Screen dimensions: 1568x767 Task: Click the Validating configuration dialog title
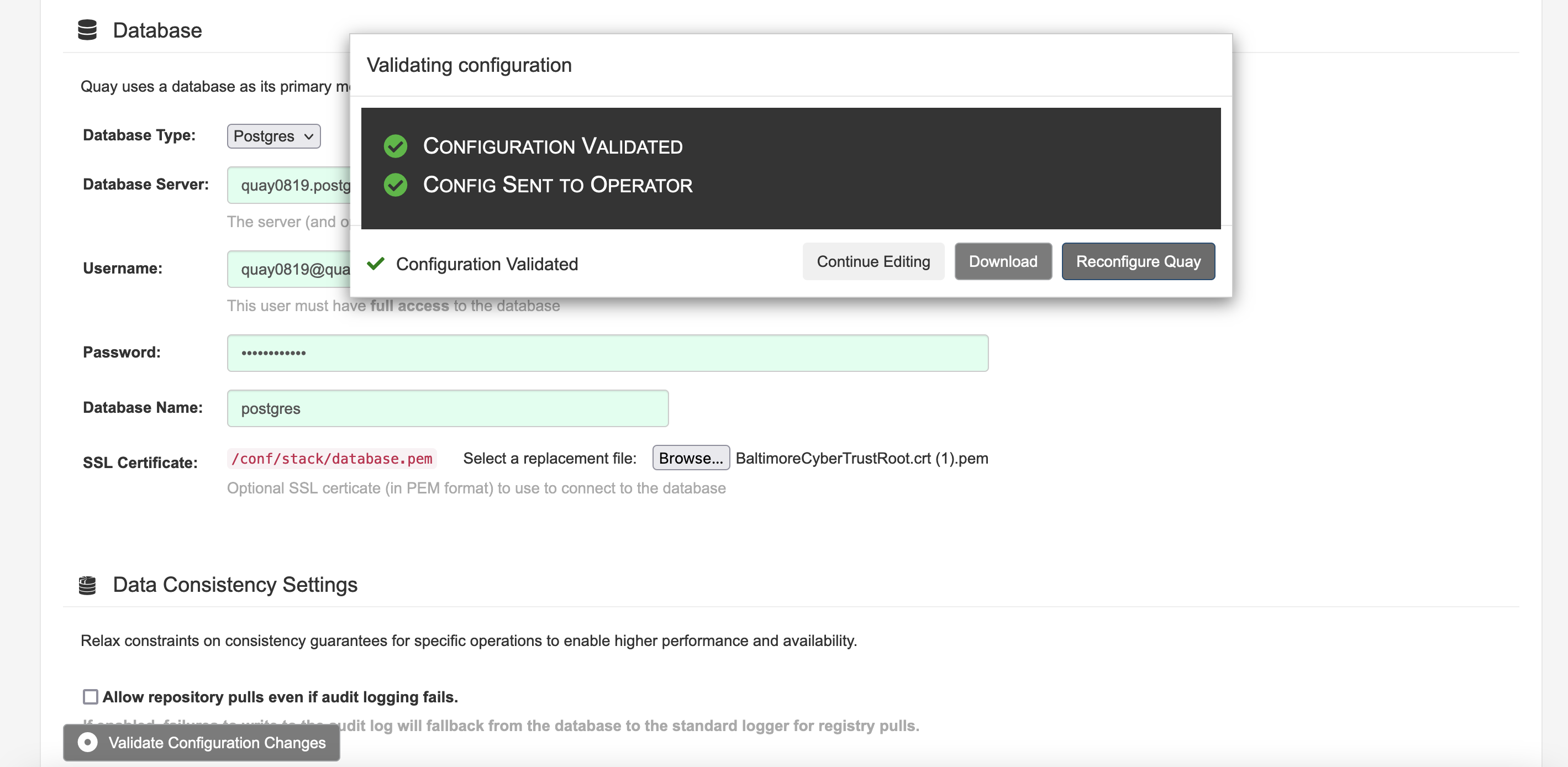pos(469,65)
